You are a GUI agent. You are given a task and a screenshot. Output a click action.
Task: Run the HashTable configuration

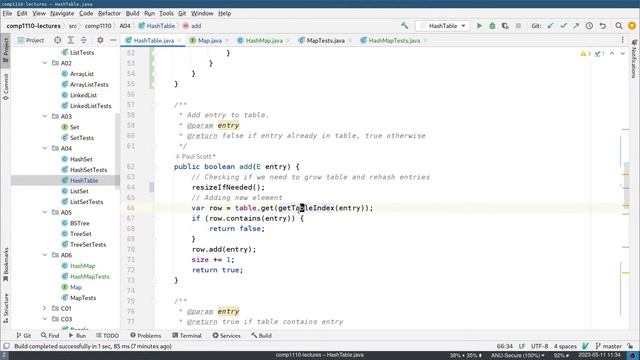(479, 26)
